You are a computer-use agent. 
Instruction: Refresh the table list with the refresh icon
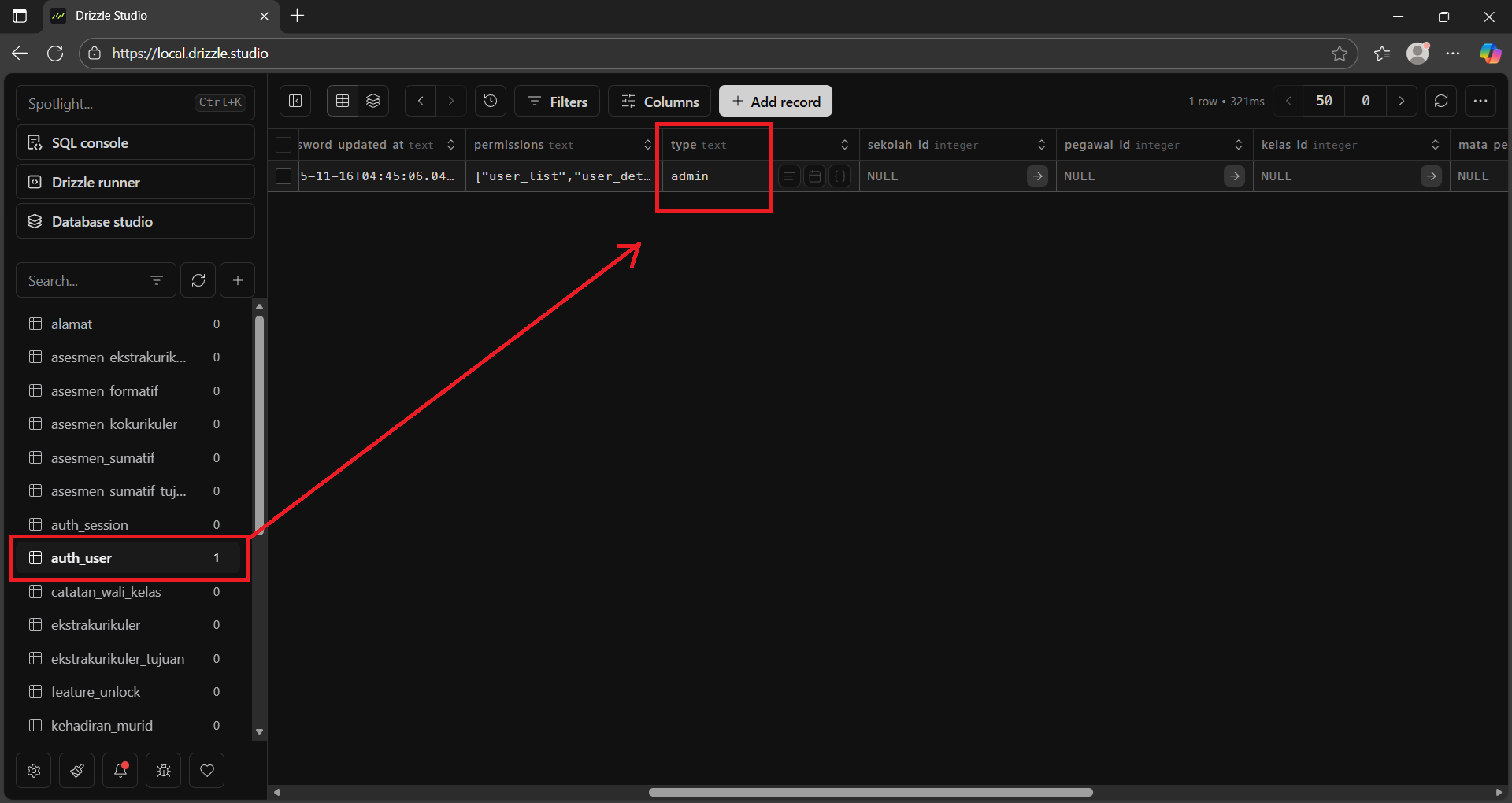click(x=198, y=279)
